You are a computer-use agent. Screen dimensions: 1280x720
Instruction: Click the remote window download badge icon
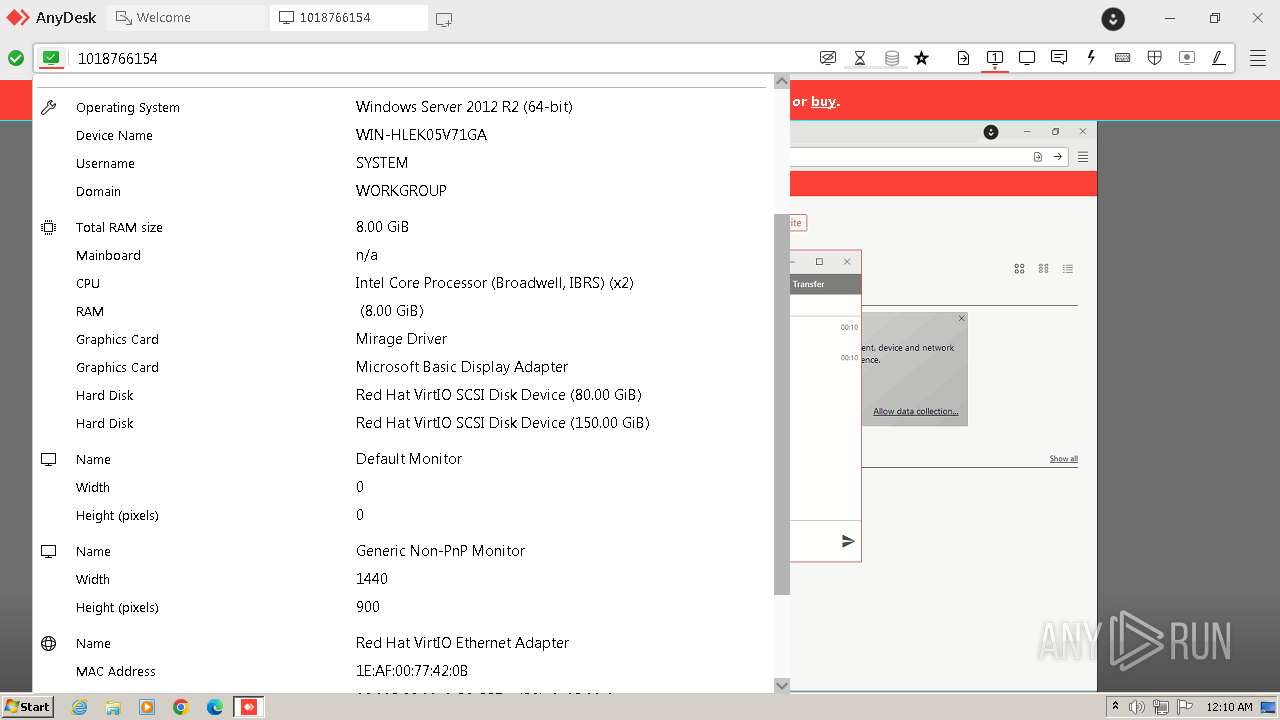tap(990, 132)
